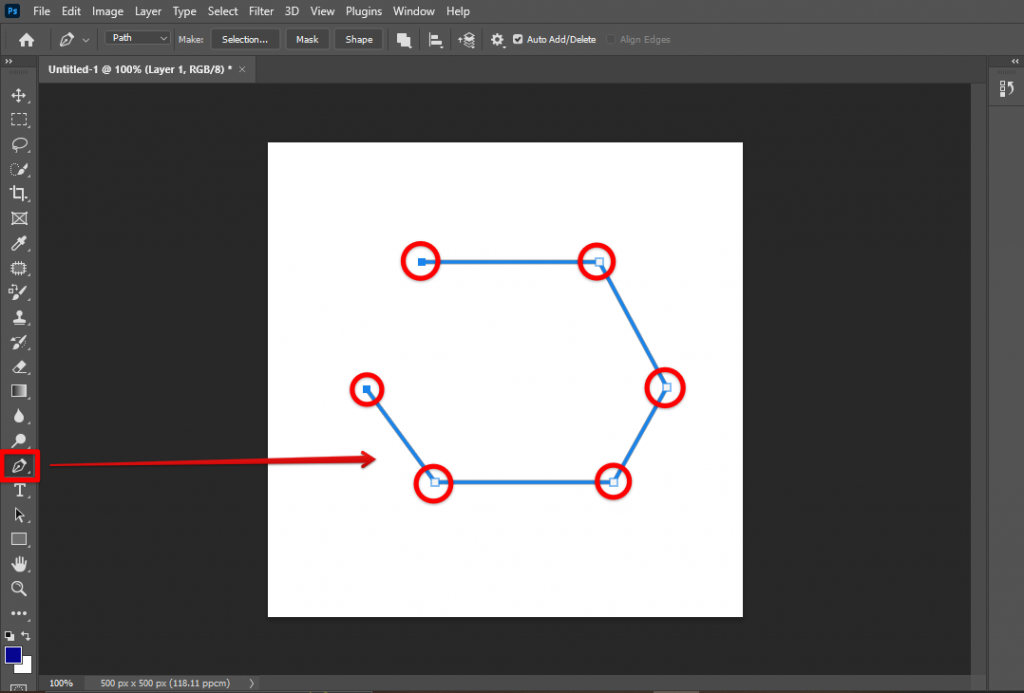Select the Hand tool

point(19,563)
